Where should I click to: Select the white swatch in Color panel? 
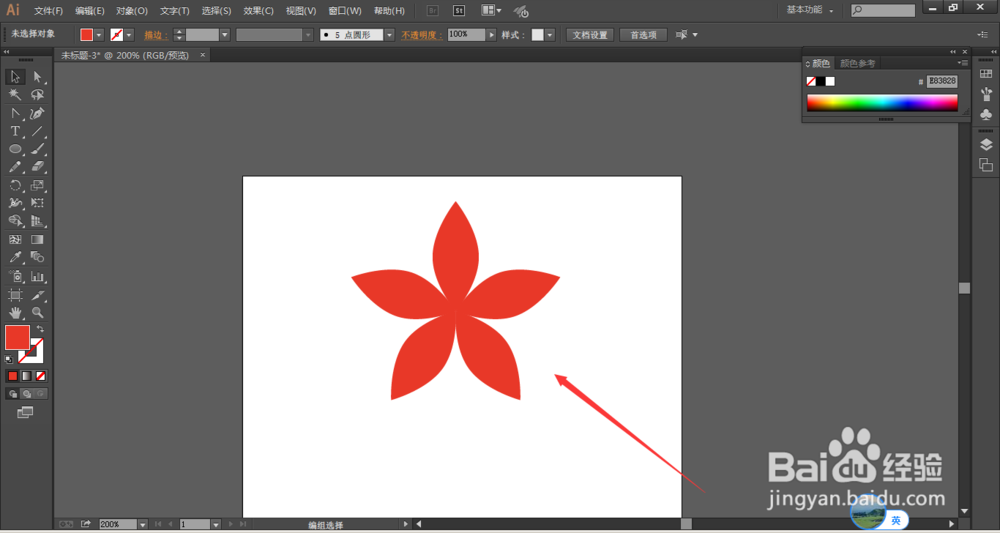[830, 81]
